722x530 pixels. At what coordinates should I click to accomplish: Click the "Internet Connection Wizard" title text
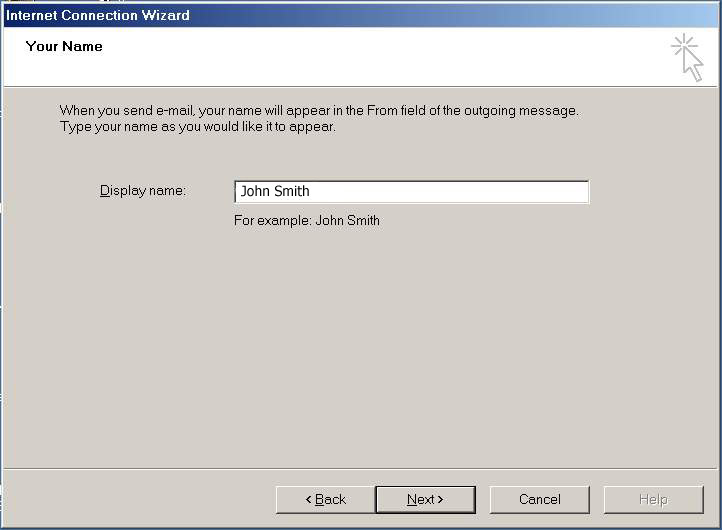click(x=97, y=15)
